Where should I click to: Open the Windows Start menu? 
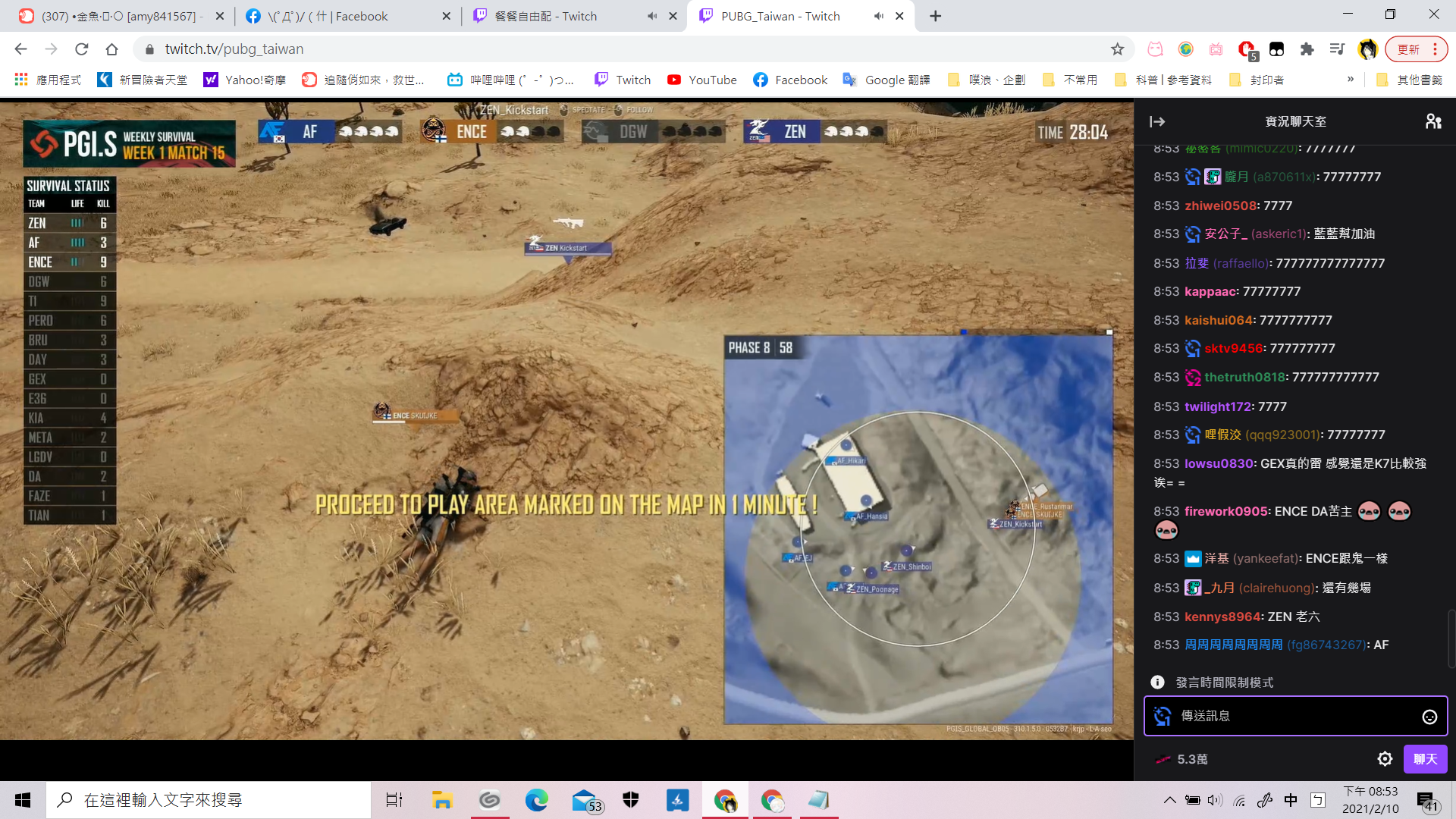coord(23,800)
